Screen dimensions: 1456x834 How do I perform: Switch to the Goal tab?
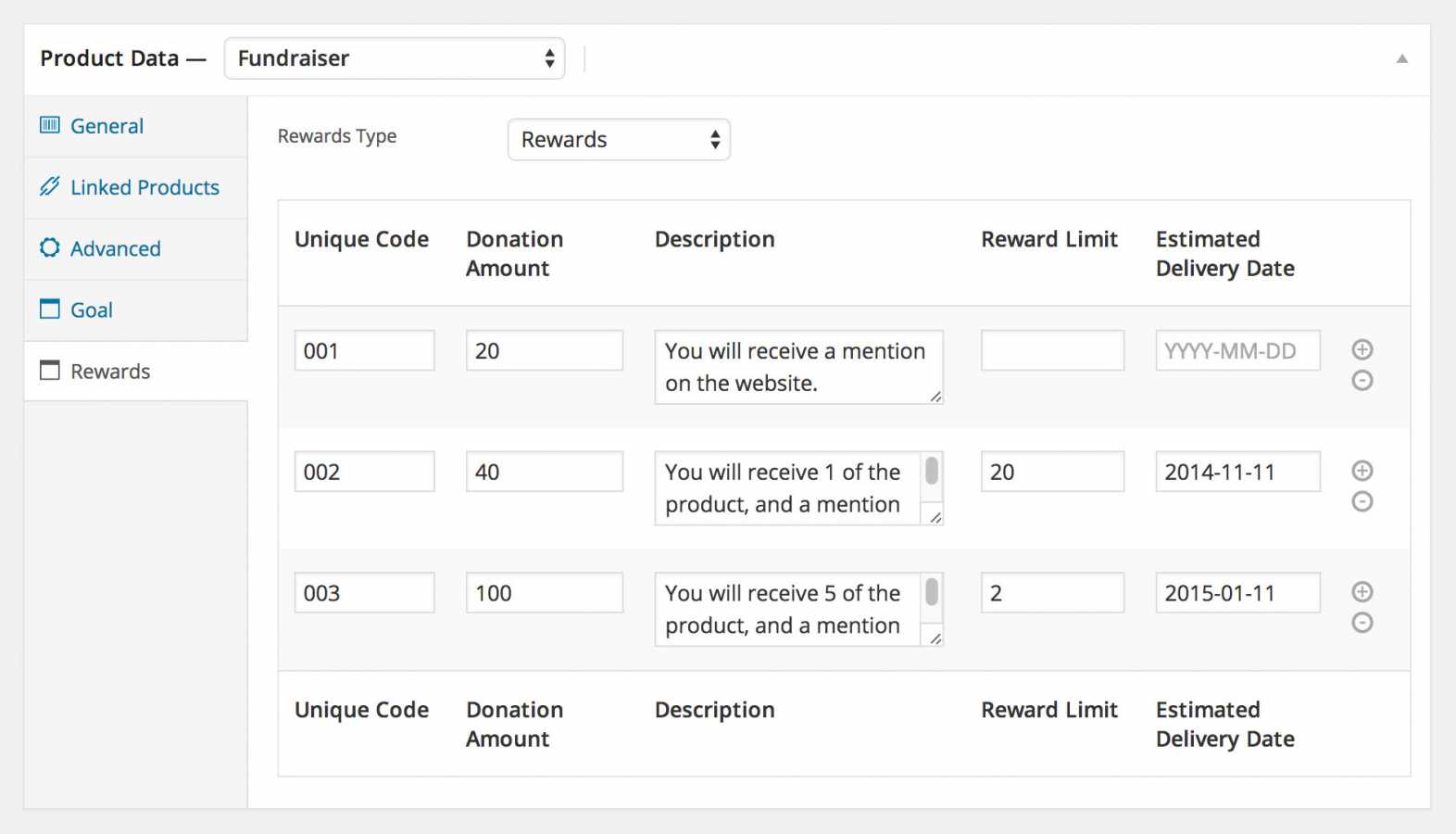tap(135, 310)
